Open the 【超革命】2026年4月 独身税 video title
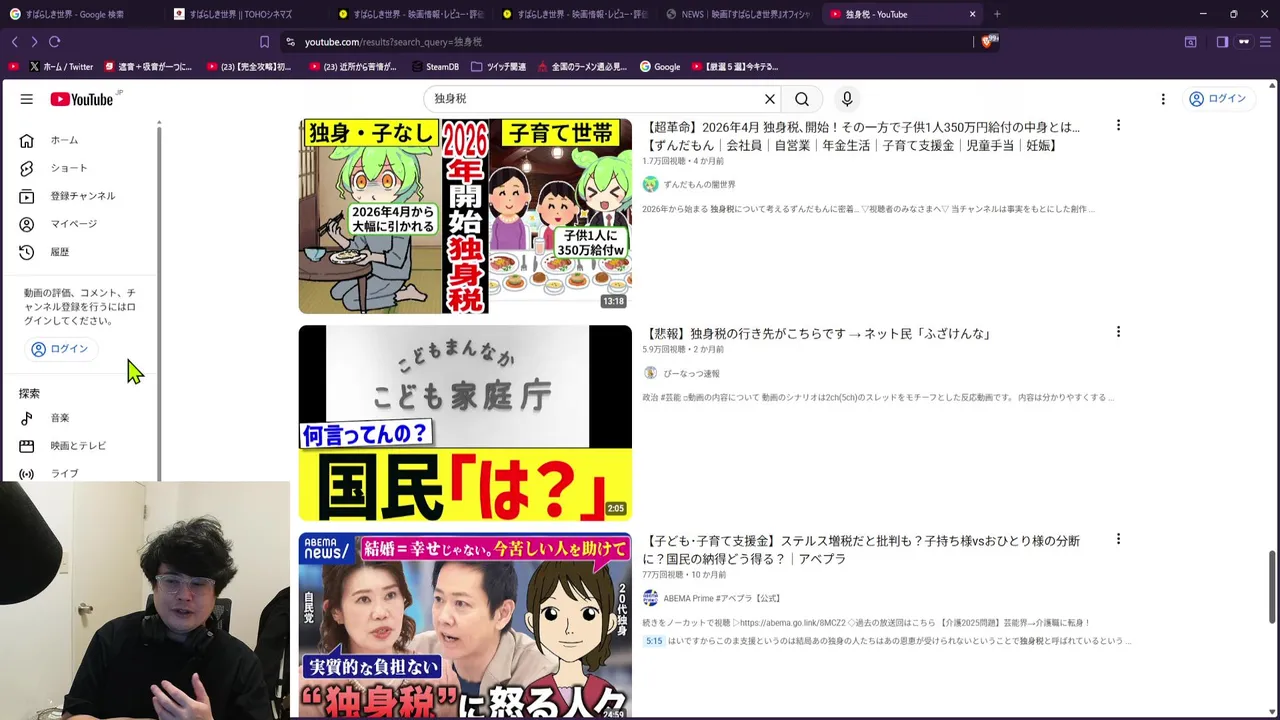Image resolution: width=1280 pixels, height=720 pixels. 861,136
